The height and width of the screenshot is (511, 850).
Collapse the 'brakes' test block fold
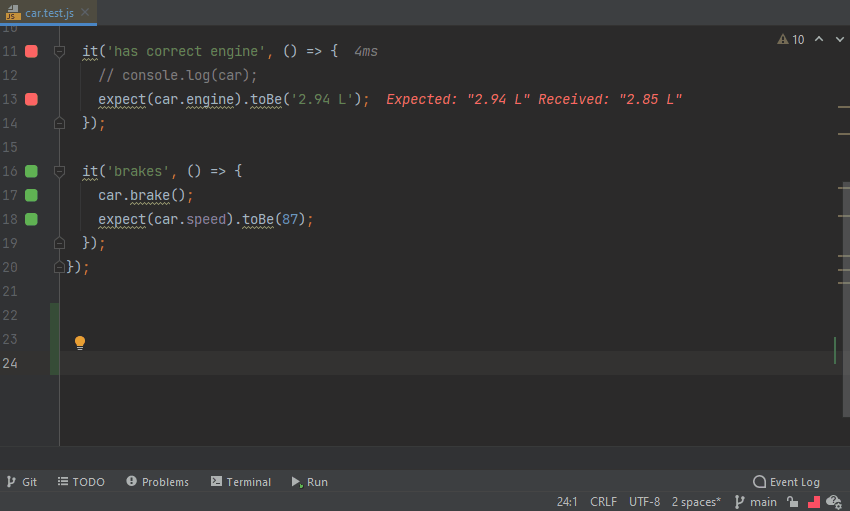59,171
